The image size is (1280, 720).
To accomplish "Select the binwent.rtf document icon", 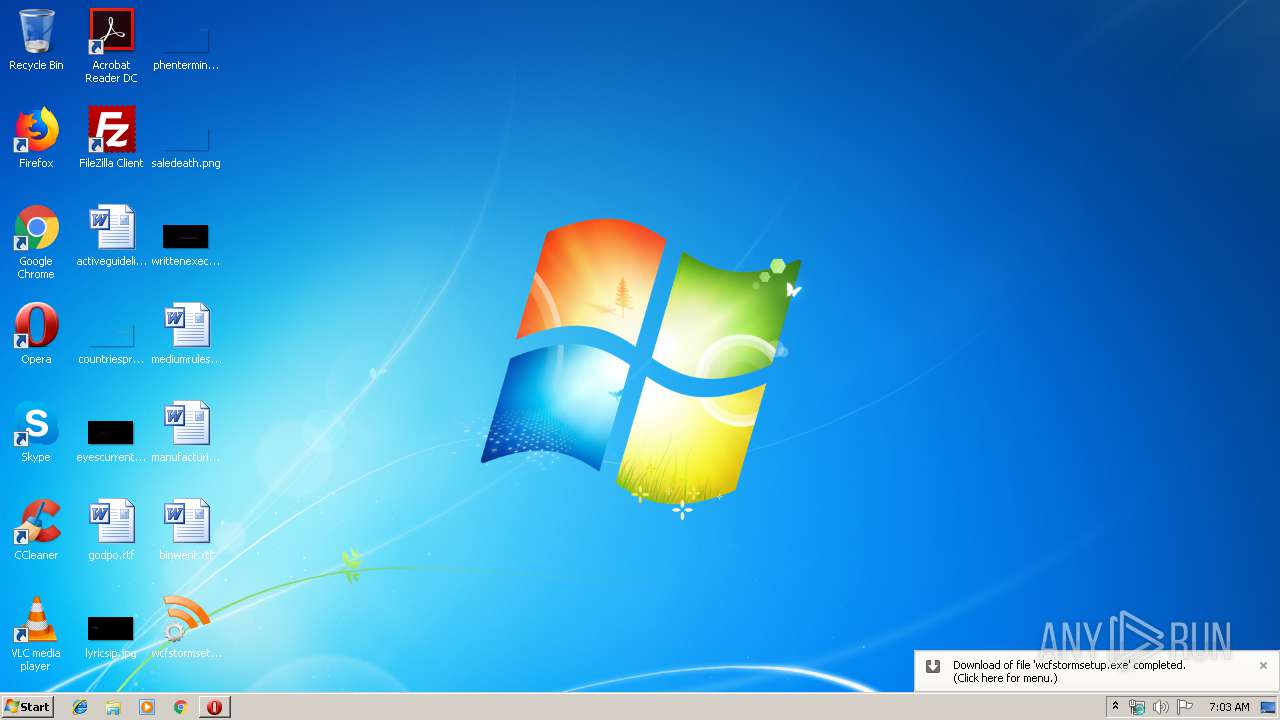I will tap(186, 530).
